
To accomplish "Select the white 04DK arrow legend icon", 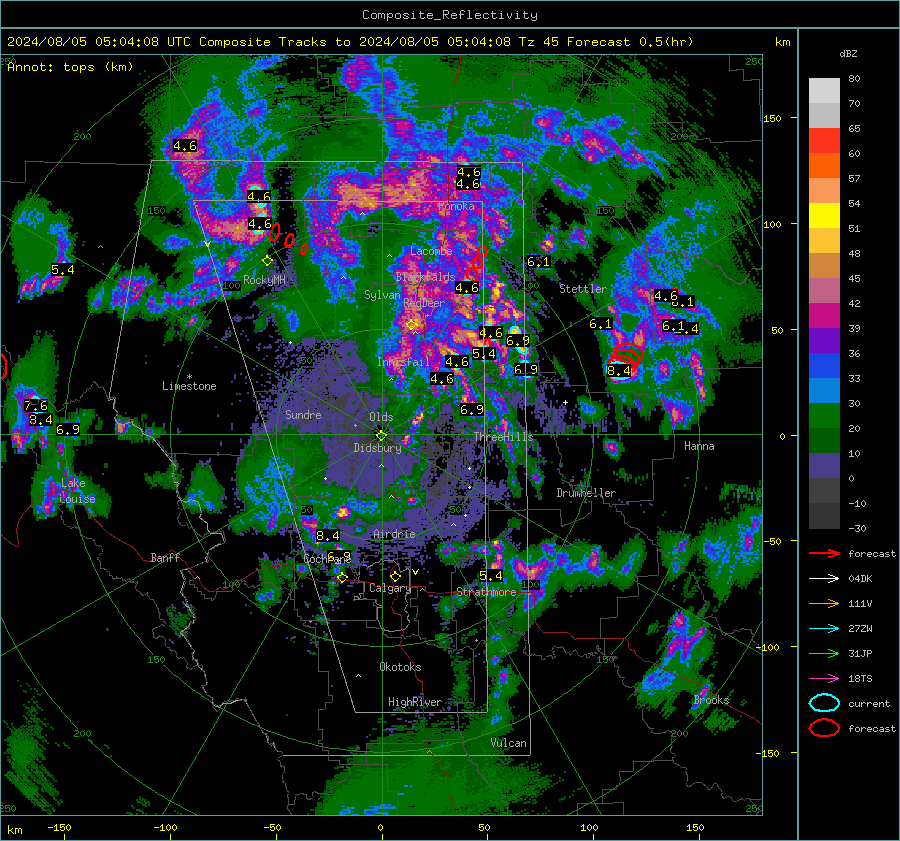I will coord(824,579).
